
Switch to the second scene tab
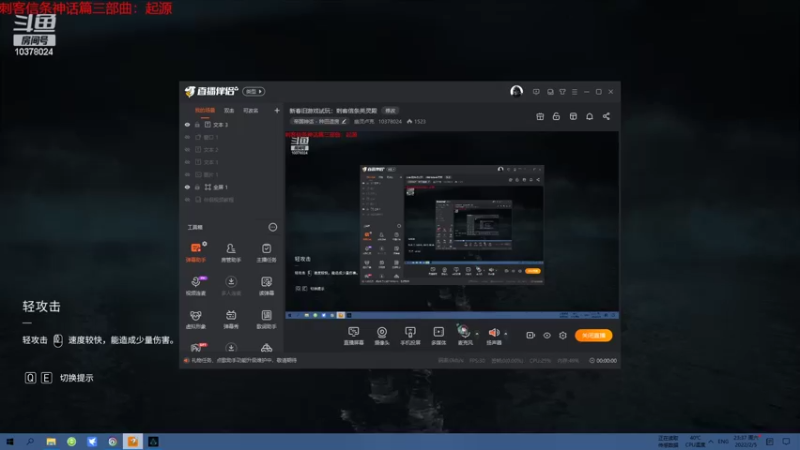click(x=229, y=111)
